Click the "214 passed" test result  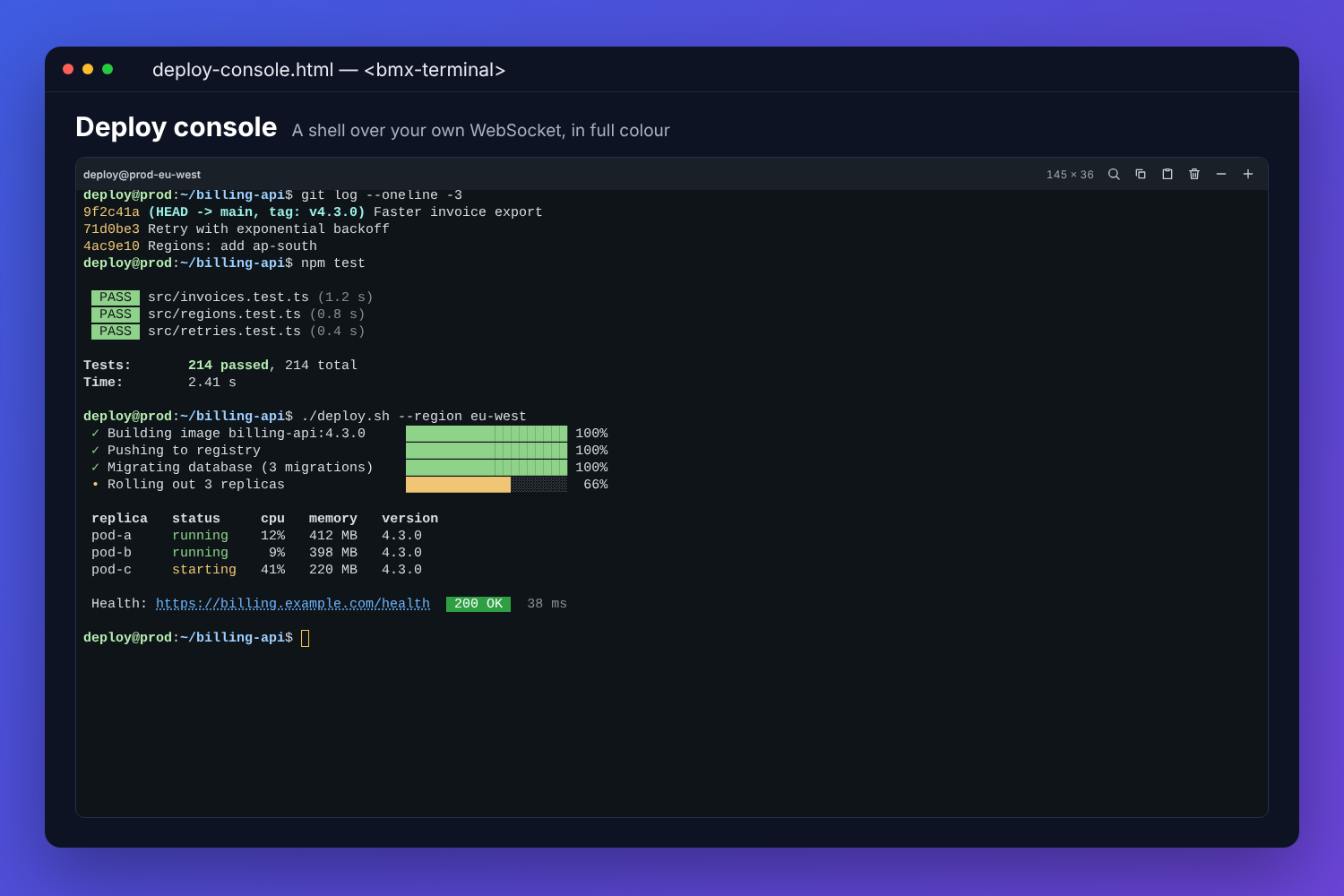click(228, 366)
